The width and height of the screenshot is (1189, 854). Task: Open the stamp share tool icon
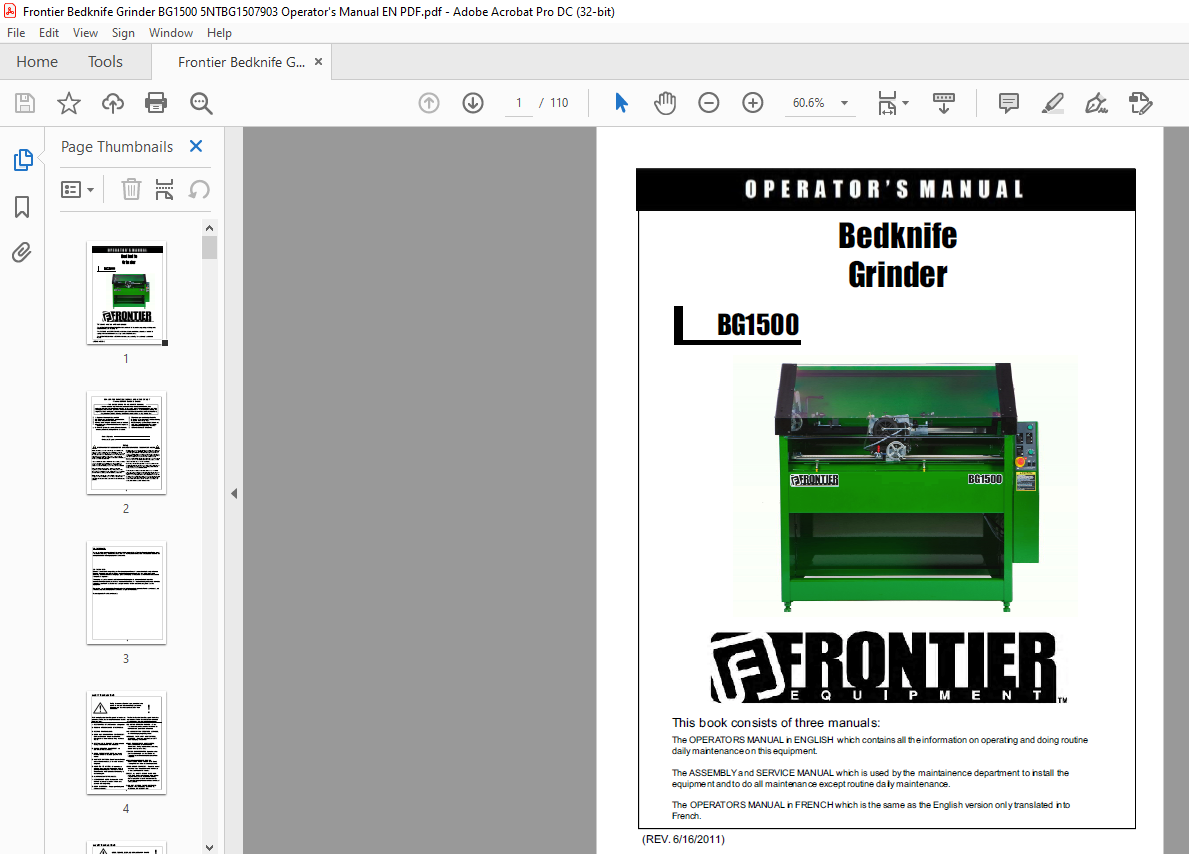[x=1140, y=102]
